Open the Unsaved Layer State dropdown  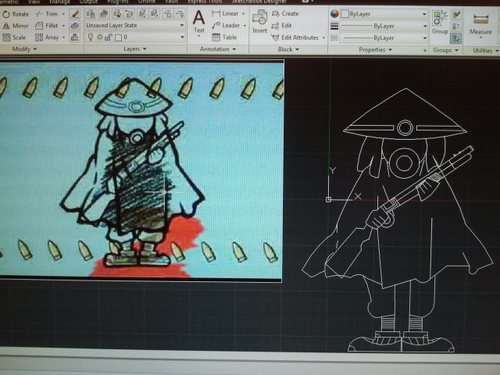182,25
